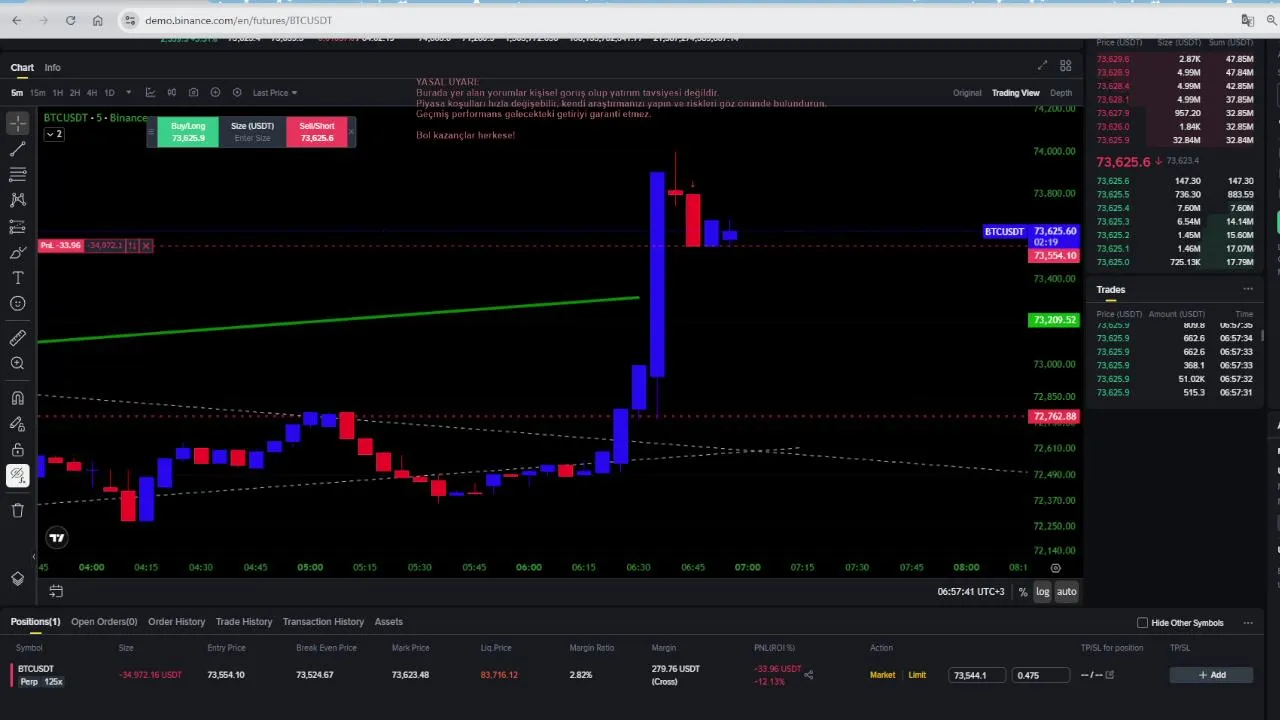Viewport: 1280px width, 720px height.
Task: Click the trash can remove drawings icon
Action: (x=17, y=510)
